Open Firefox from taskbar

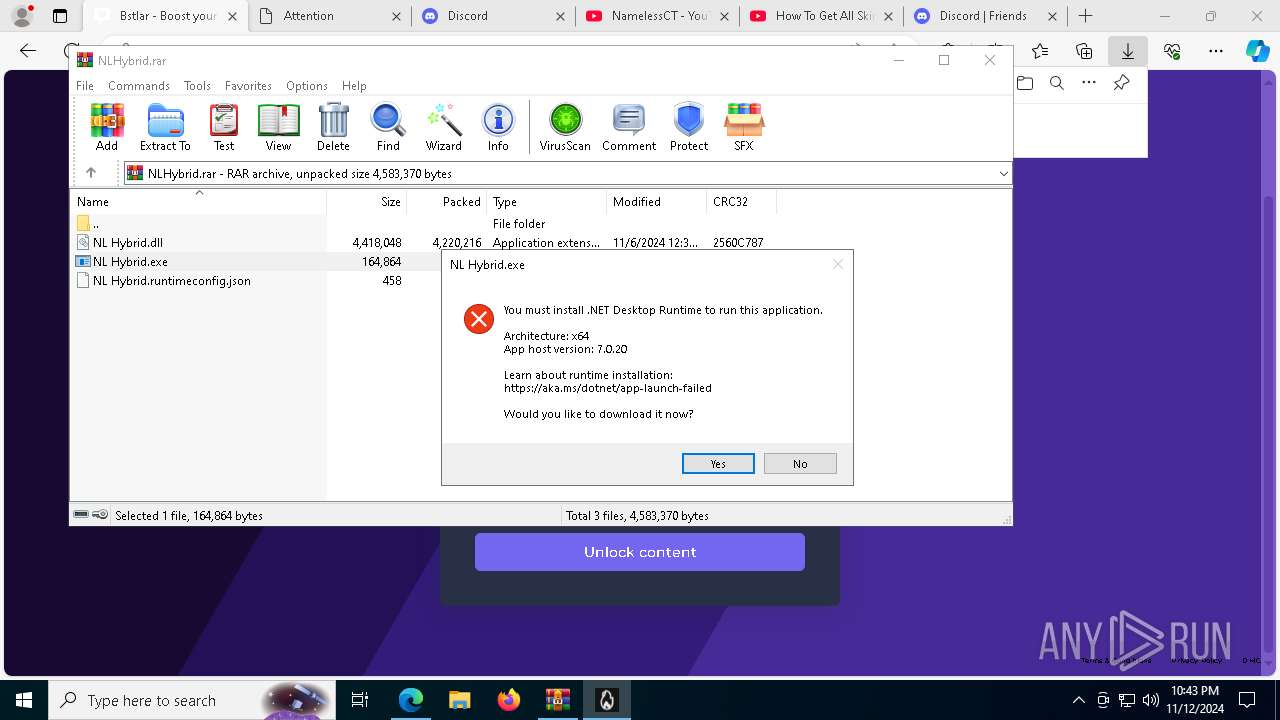tap(509, 700)
